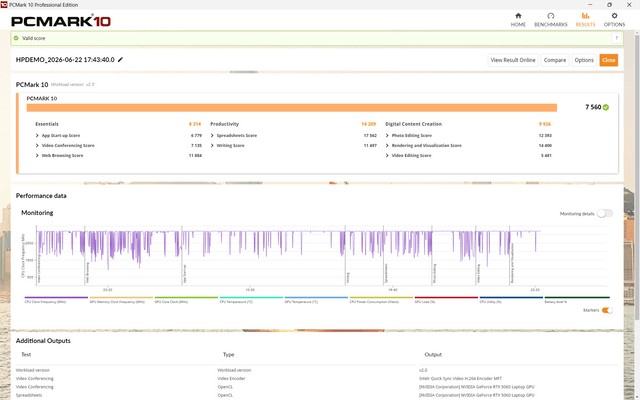Click the Web Browsing marker line in chart
Viewport: 640px width, 400px height.
coord(85,255)
